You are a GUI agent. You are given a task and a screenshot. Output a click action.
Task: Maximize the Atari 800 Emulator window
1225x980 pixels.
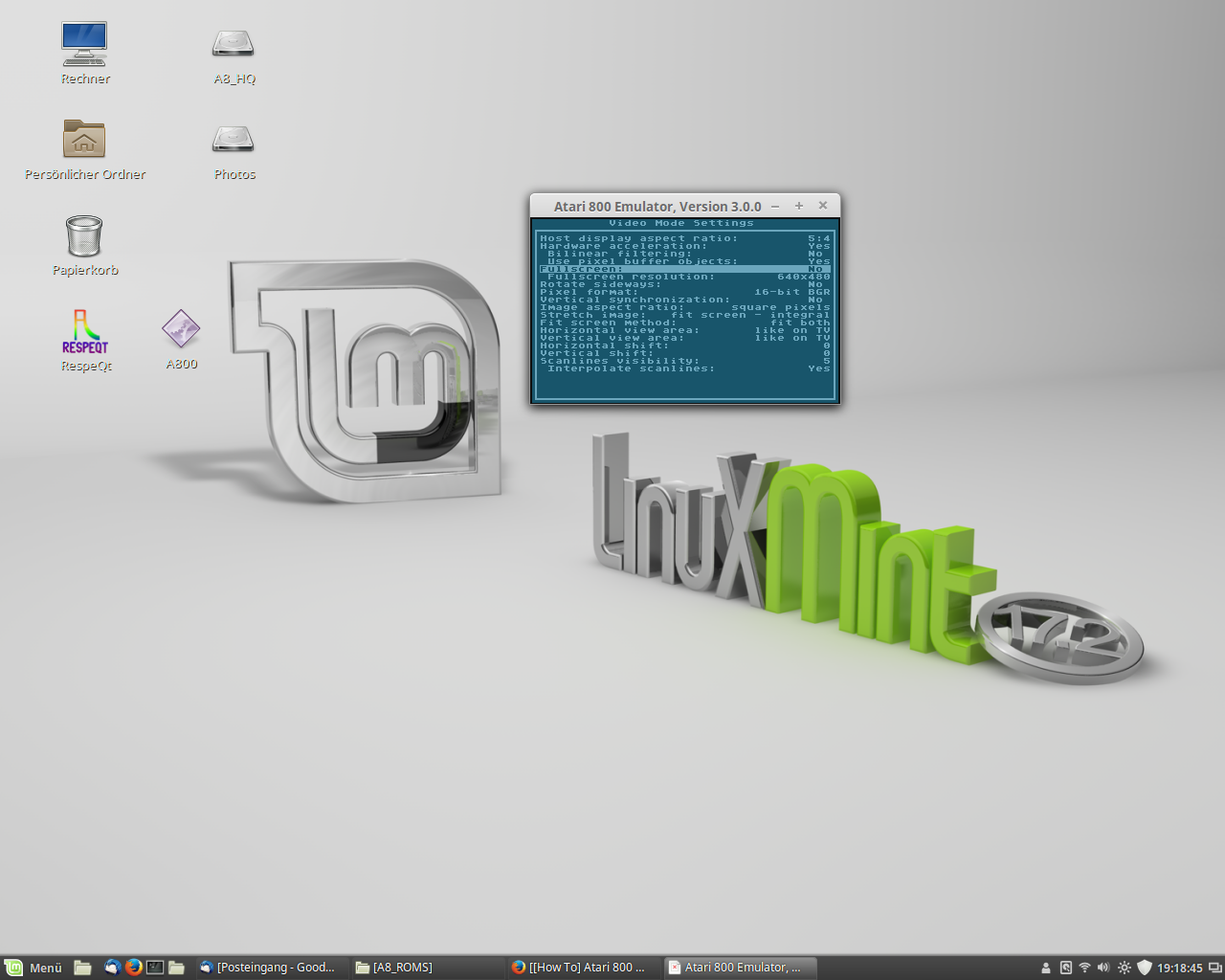(x=799, y=206)
